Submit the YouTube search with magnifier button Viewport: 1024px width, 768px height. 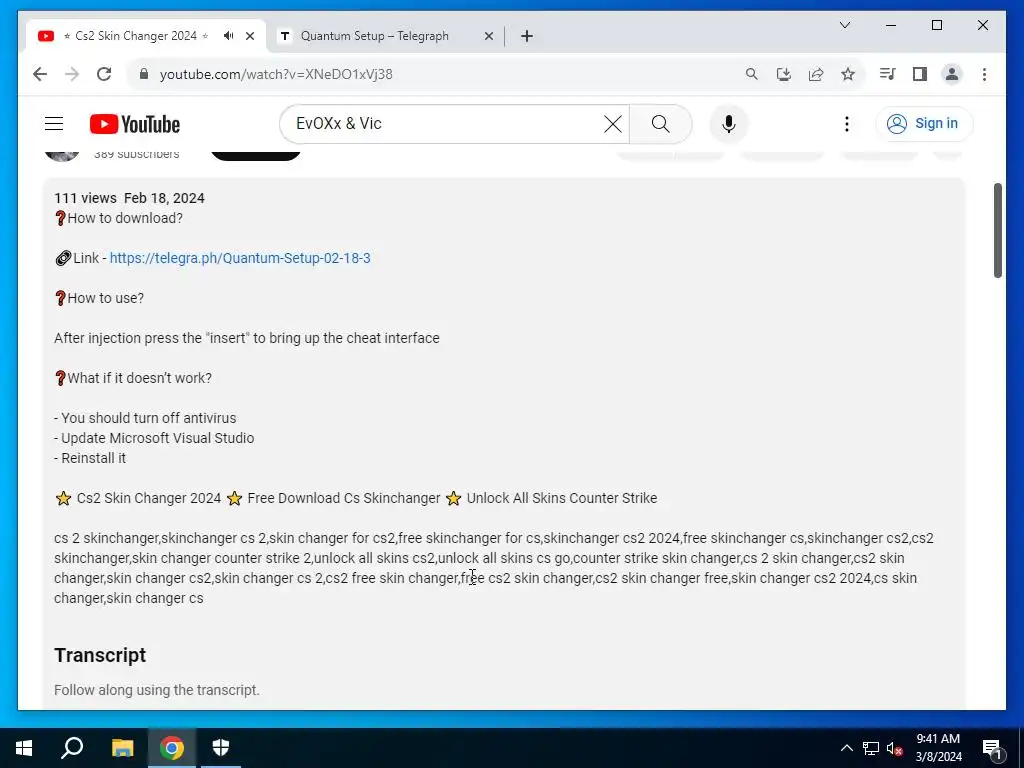pyautogui.click(x=660, y=123)
